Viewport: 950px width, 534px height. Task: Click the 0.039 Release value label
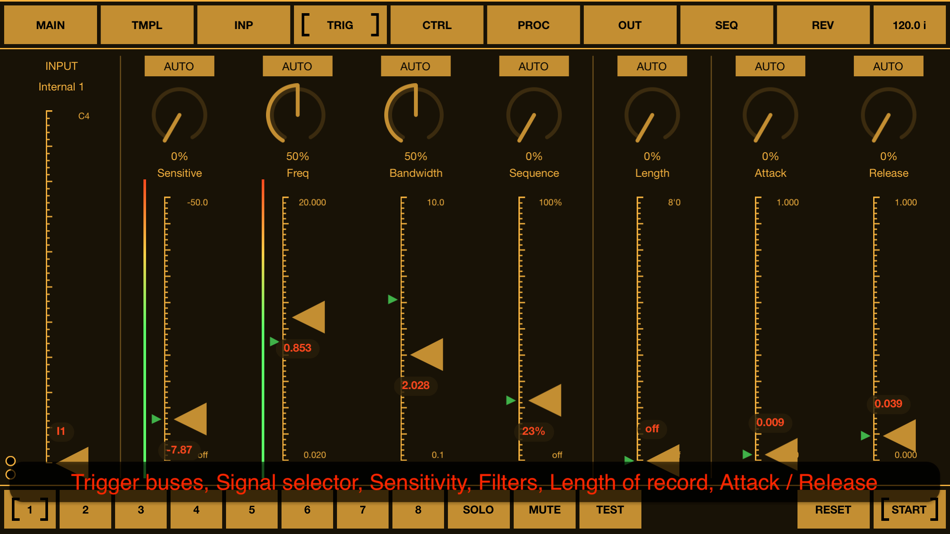(888, 404)
